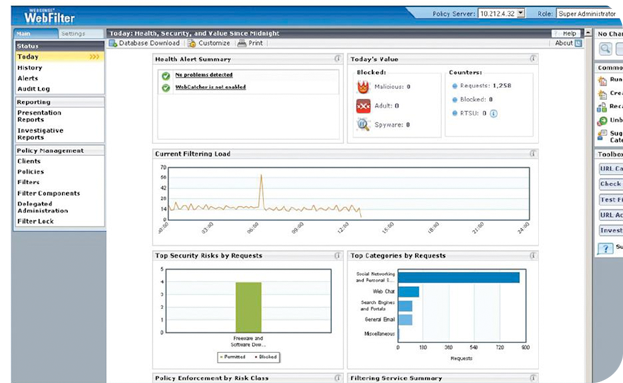Click the Help button
This screenshot has width=623, height=383.
point(566,33)
